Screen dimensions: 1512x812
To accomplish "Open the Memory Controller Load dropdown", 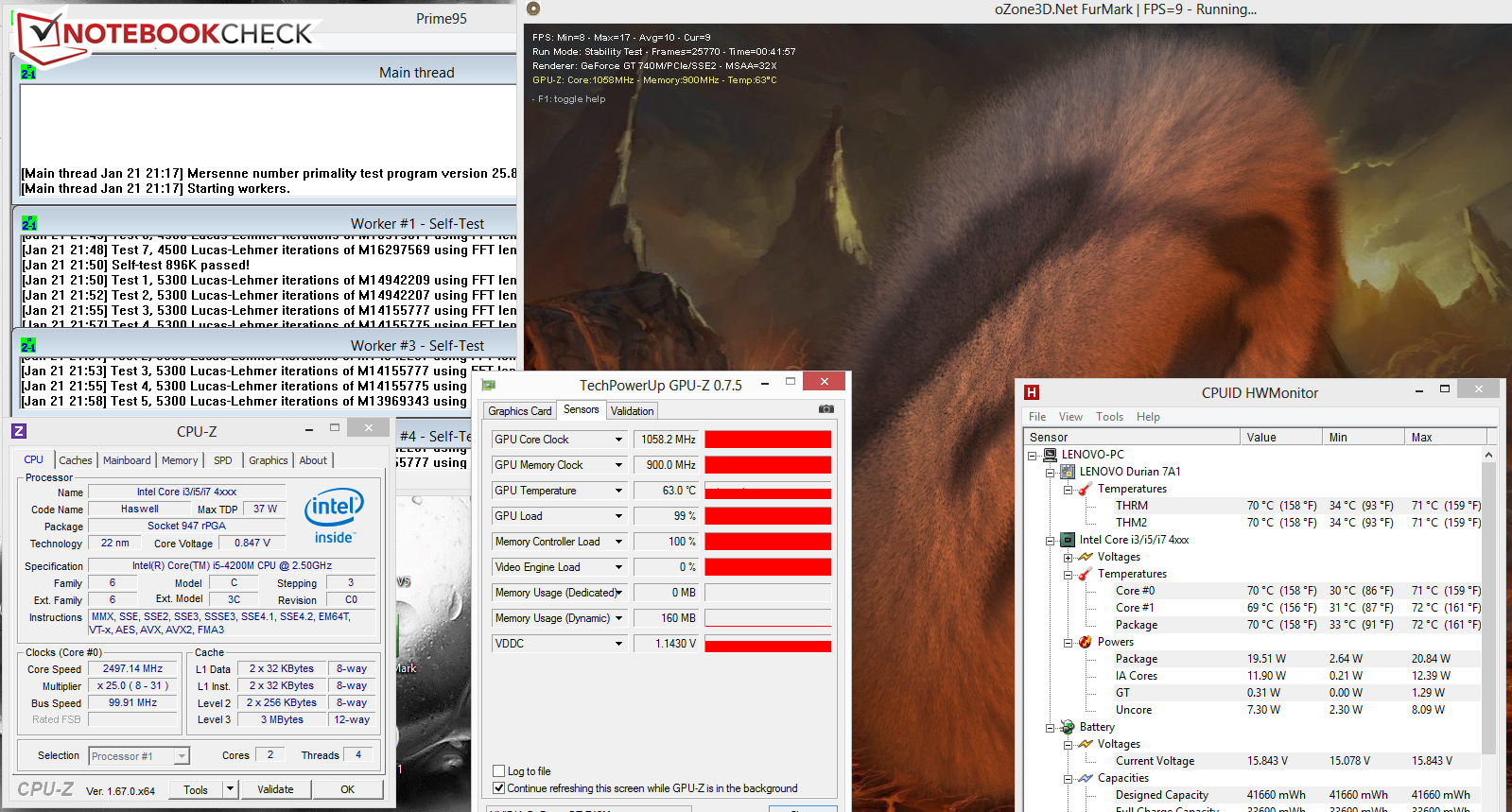I will (619, 541).
